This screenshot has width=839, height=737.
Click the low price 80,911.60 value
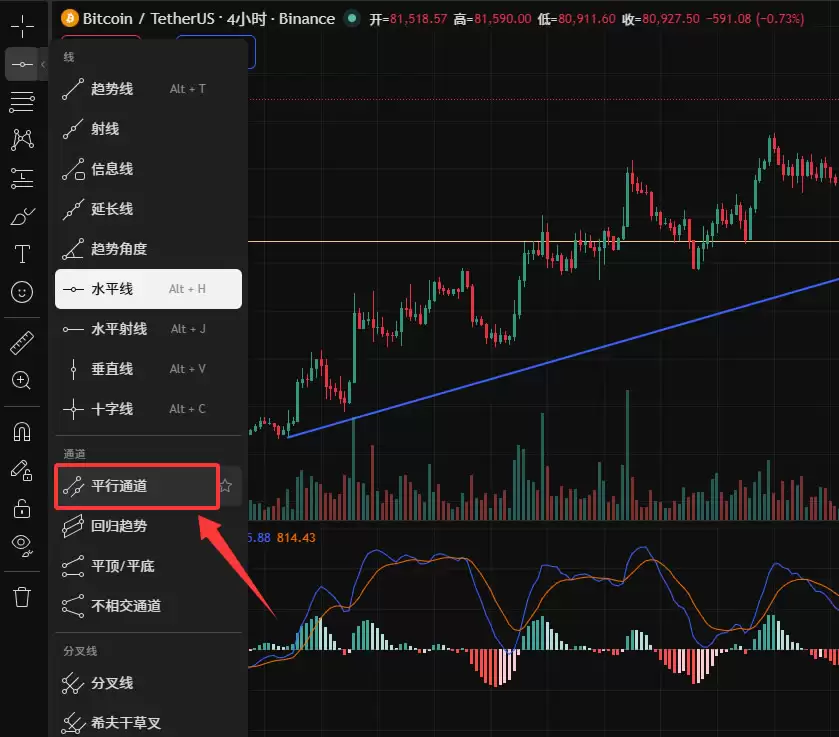click(x=586, y=19)
